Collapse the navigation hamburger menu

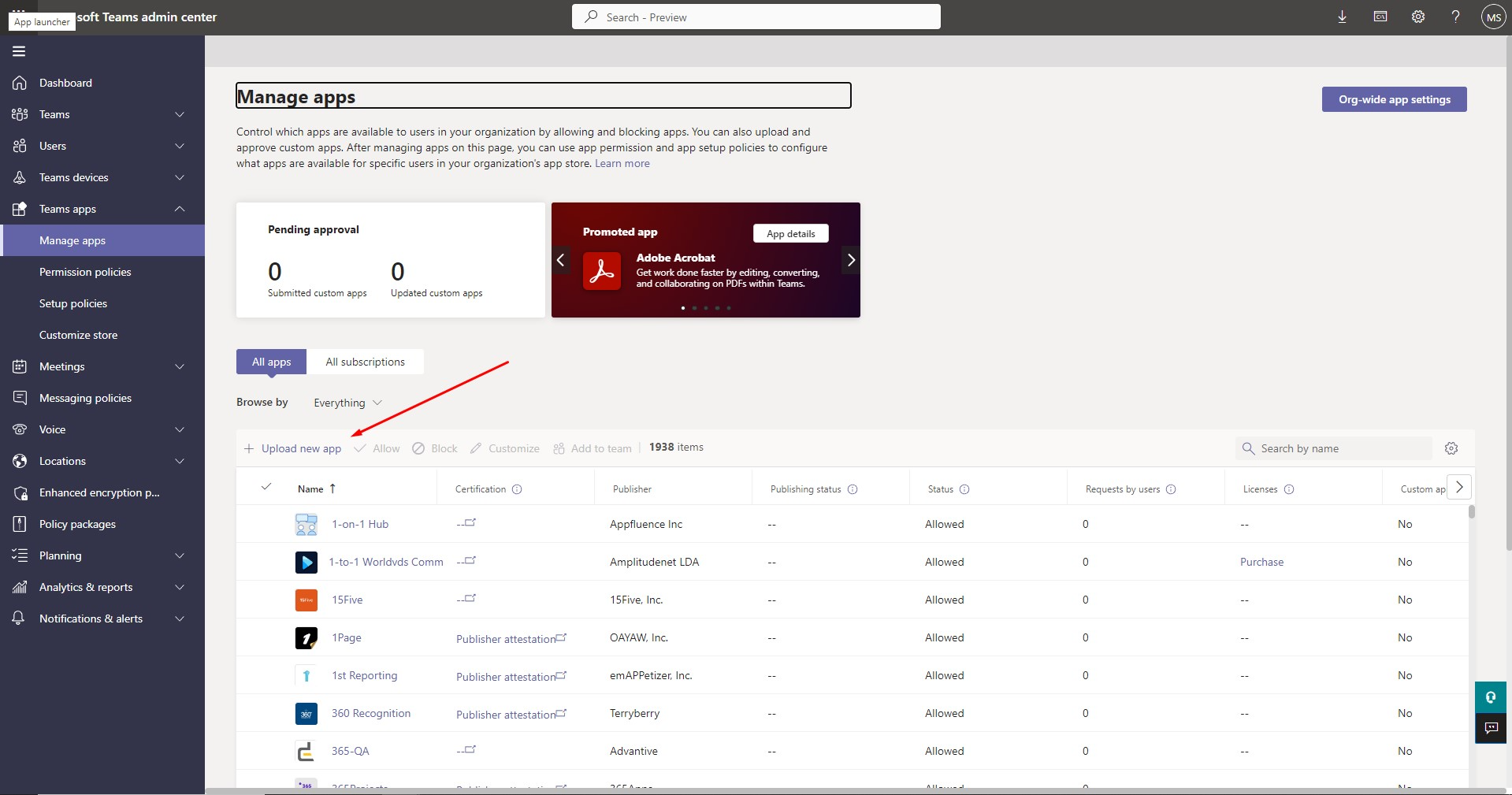19,51
